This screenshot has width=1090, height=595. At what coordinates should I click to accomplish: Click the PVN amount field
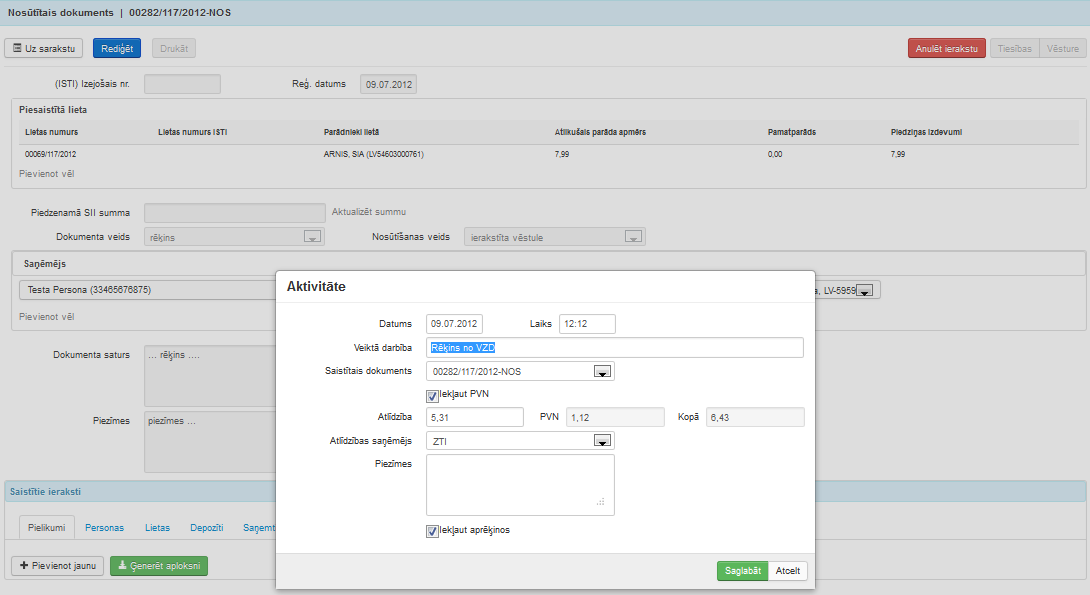point(615,417)
